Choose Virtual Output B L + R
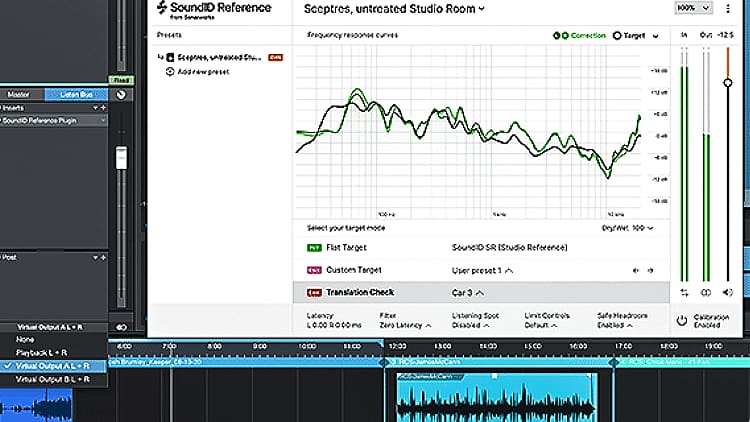This screenshot has width=750, height=422. tap(54, 379)
